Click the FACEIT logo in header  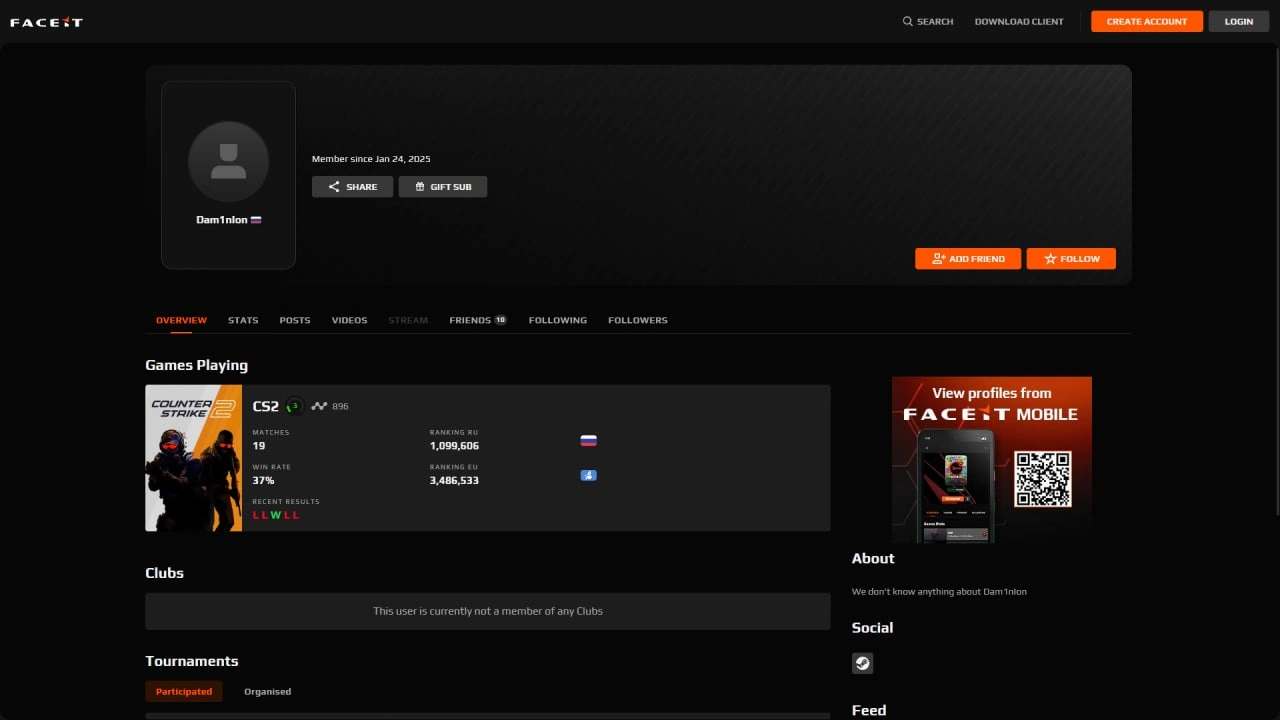tap(46, 22)
